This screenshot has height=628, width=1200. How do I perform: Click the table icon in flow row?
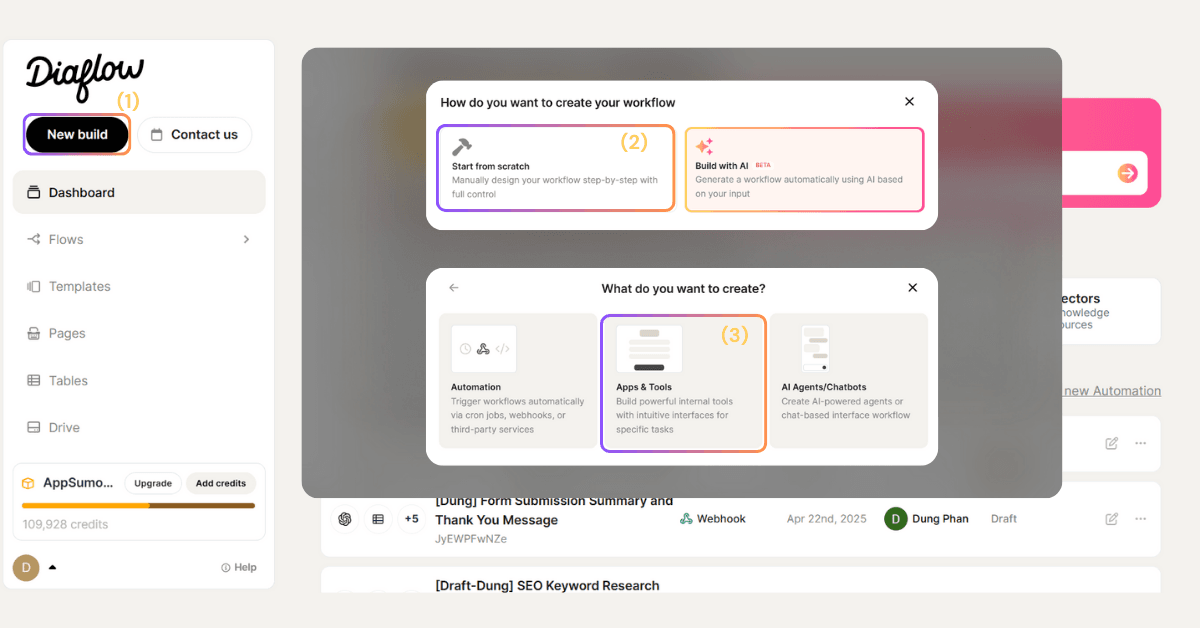(378, 519)
